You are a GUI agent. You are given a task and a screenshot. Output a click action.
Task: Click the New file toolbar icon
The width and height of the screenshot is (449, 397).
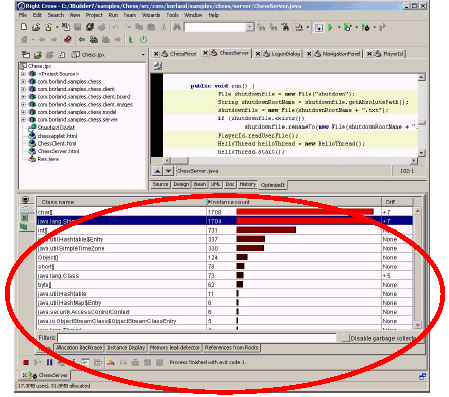click(x=24, y=27)
